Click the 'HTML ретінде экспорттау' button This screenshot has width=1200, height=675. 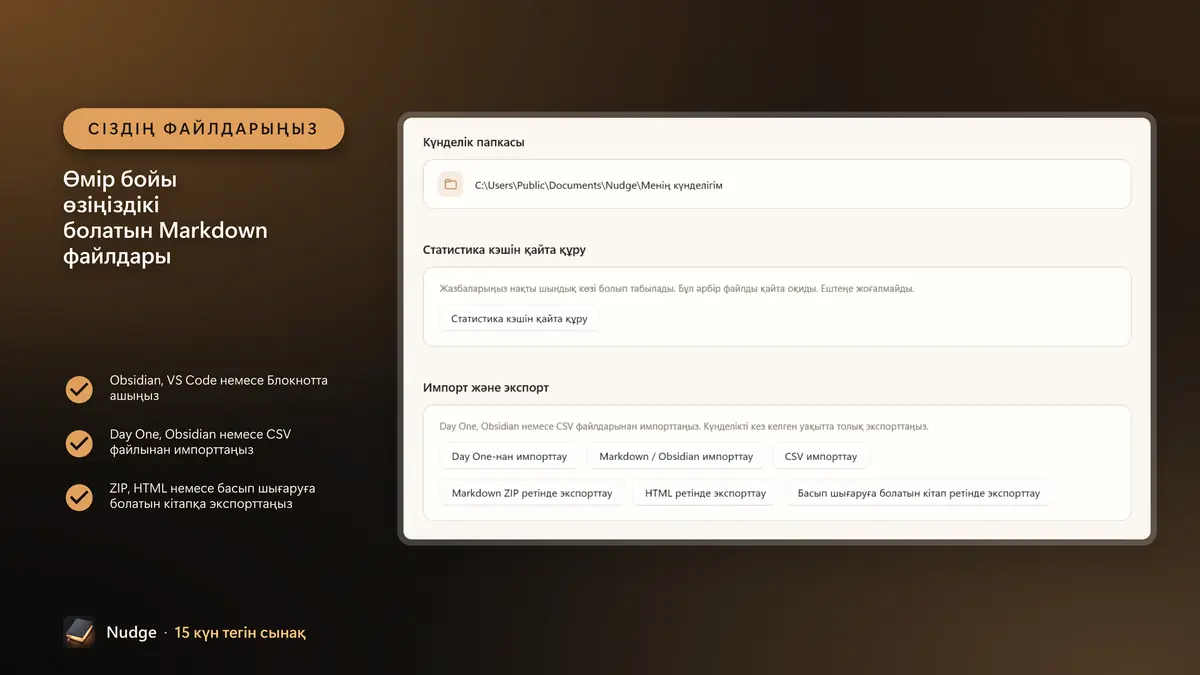(x=705, y=493)
